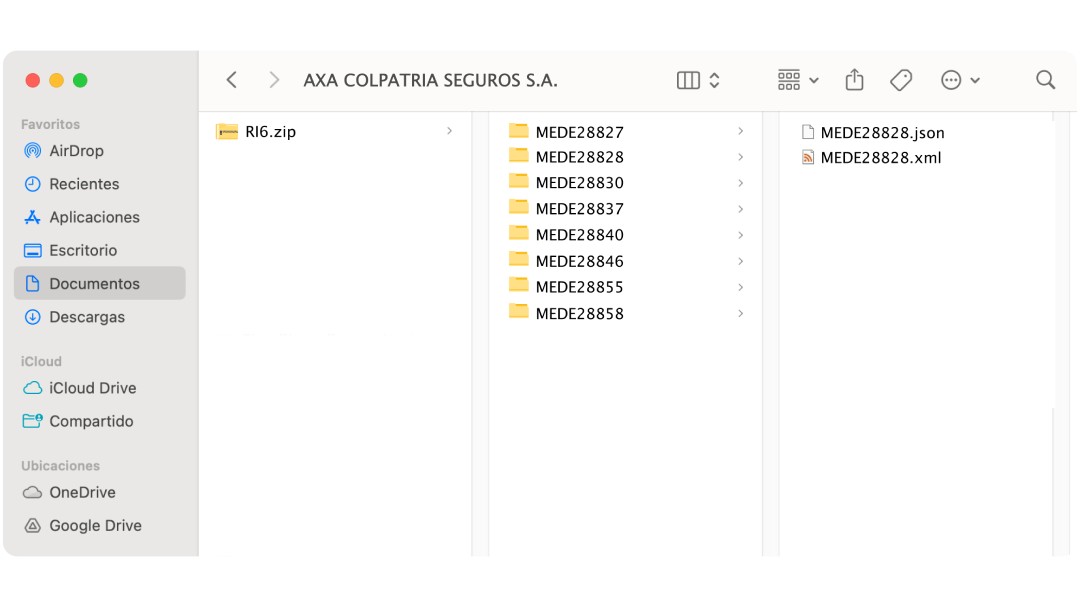Click the Documentos page icon
This screenshot has width=1080, height=608.
pos(32,283)
